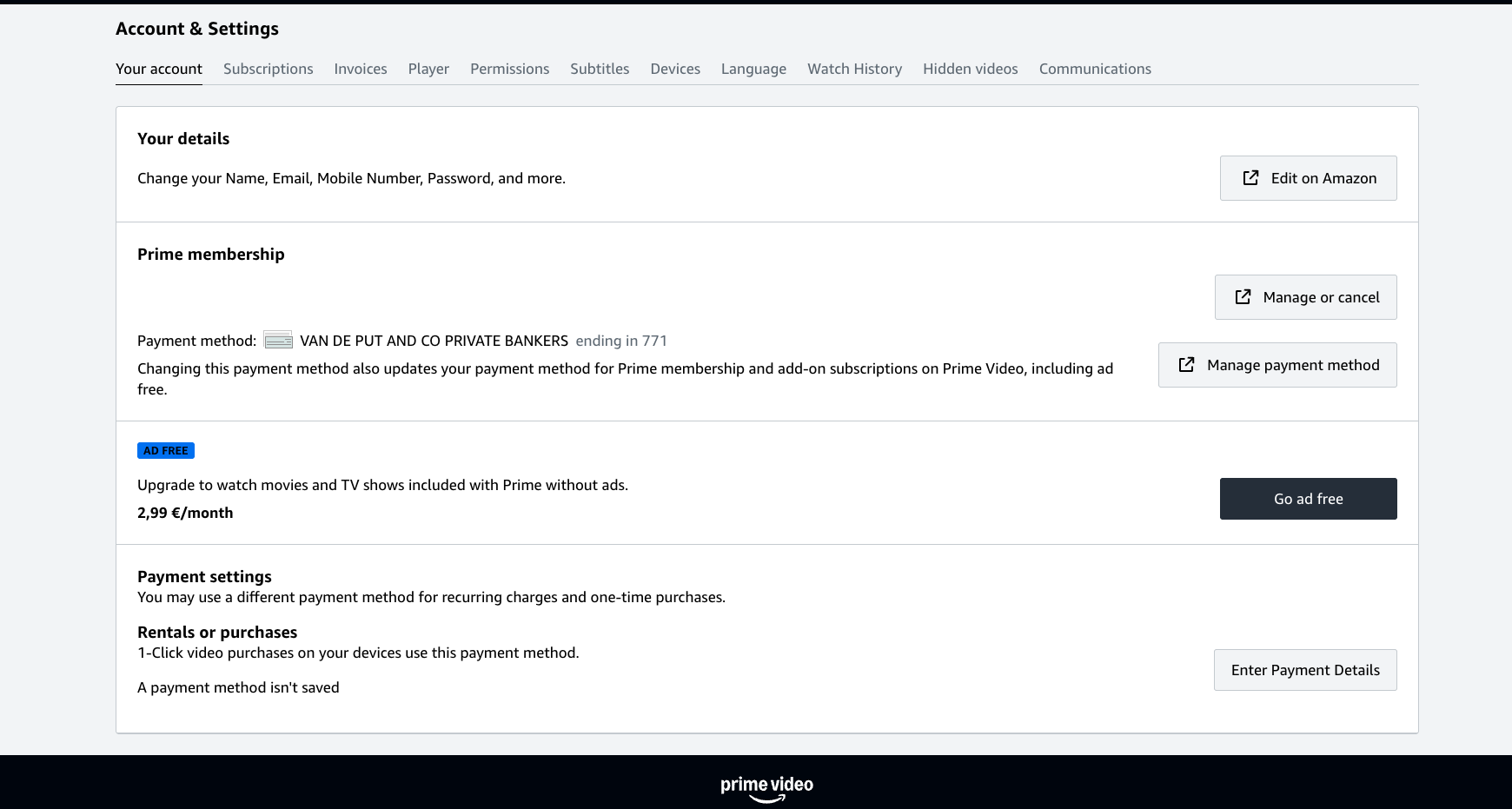
Task: Click Manage or cancel button
Action: [x=1305, y=297]
